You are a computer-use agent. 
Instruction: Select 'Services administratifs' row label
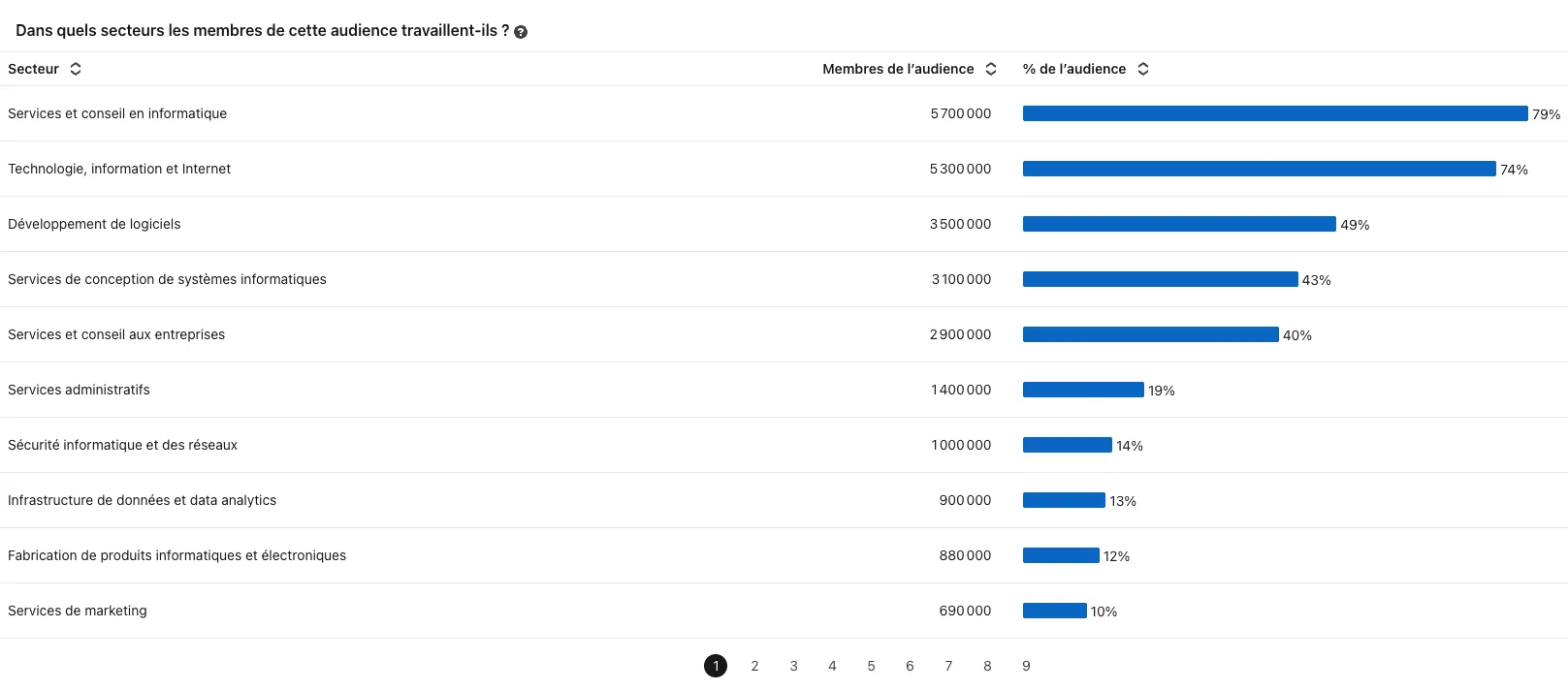click(x=79, y=390)
